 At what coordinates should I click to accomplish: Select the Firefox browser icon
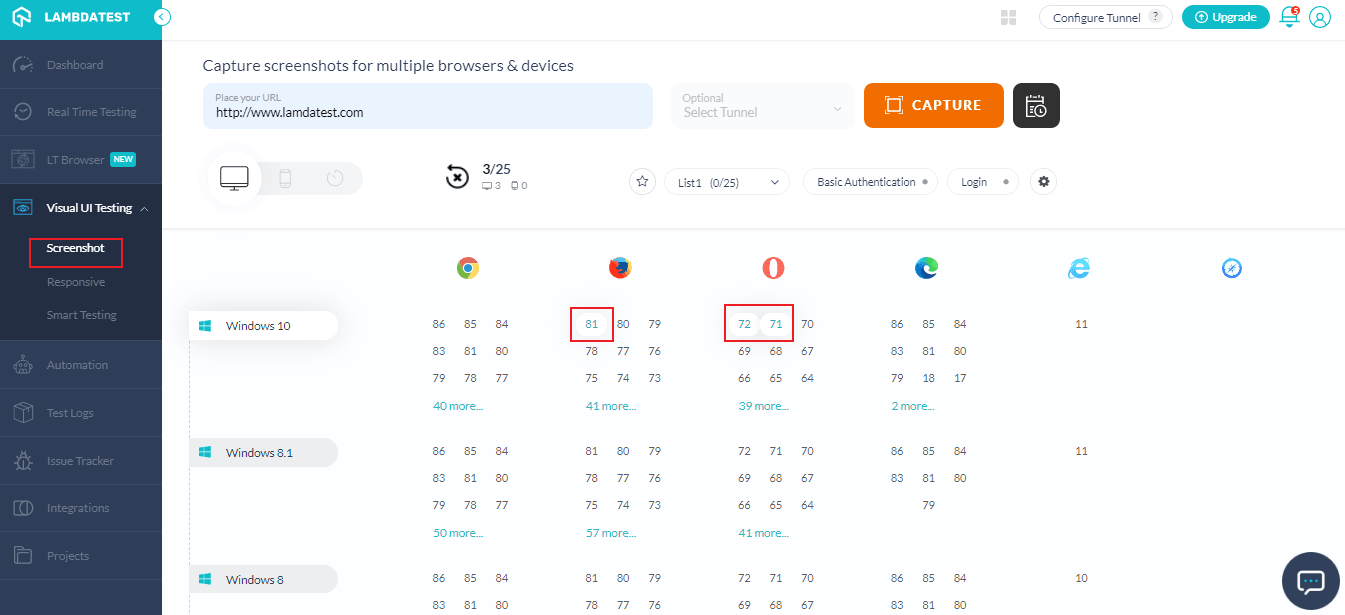tap(619, 267)
